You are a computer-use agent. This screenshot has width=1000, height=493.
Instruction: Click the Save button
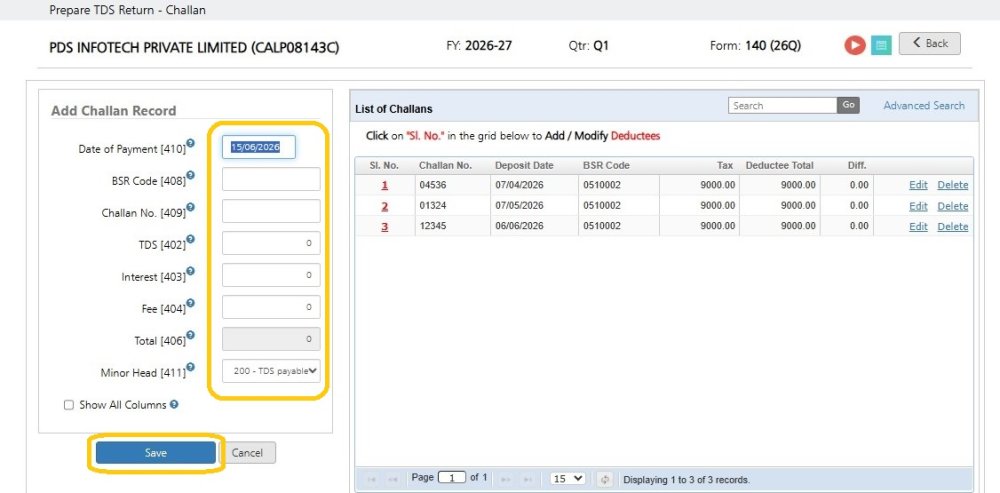click(x=156, y=453)
